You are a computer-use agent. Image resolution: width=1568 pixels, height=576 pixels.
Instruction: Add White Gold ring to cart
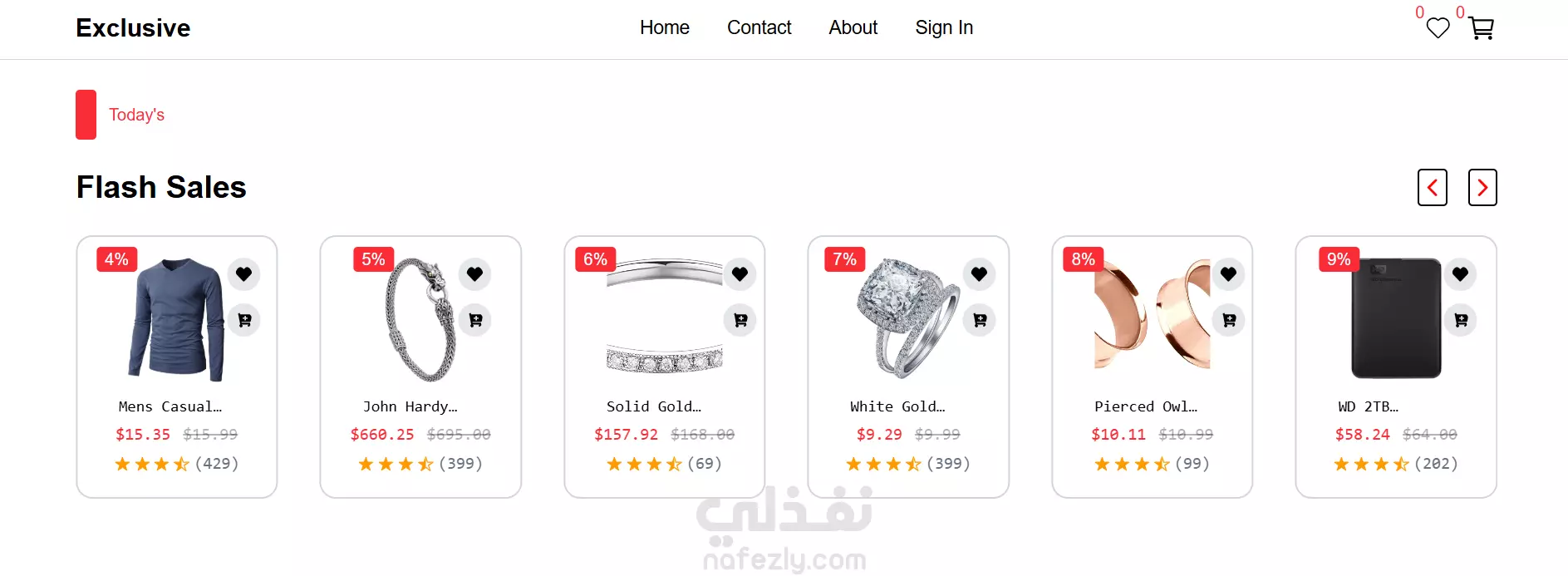(980, 320)
